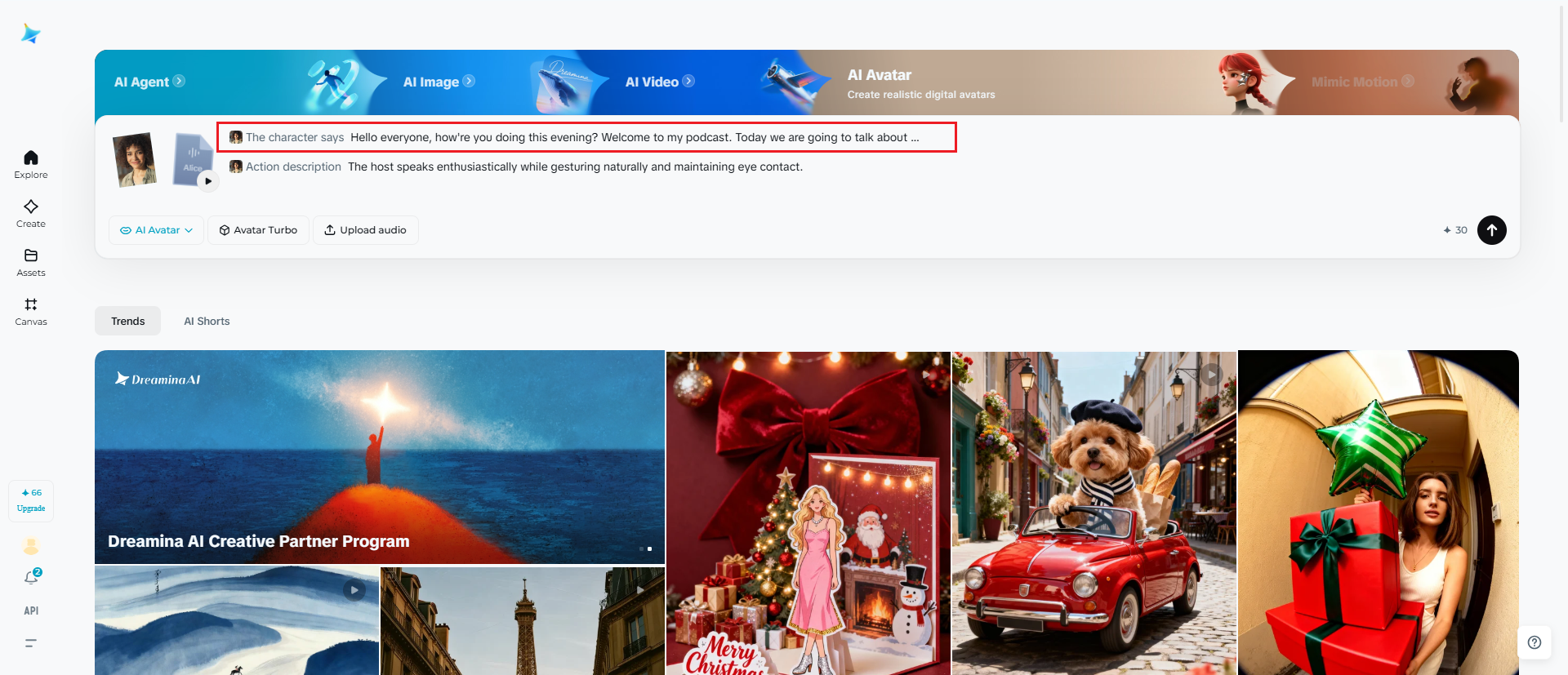Viewport: 1568px width, 675px height.
Task: Click the Upload audio button
Action: (366, 230)
